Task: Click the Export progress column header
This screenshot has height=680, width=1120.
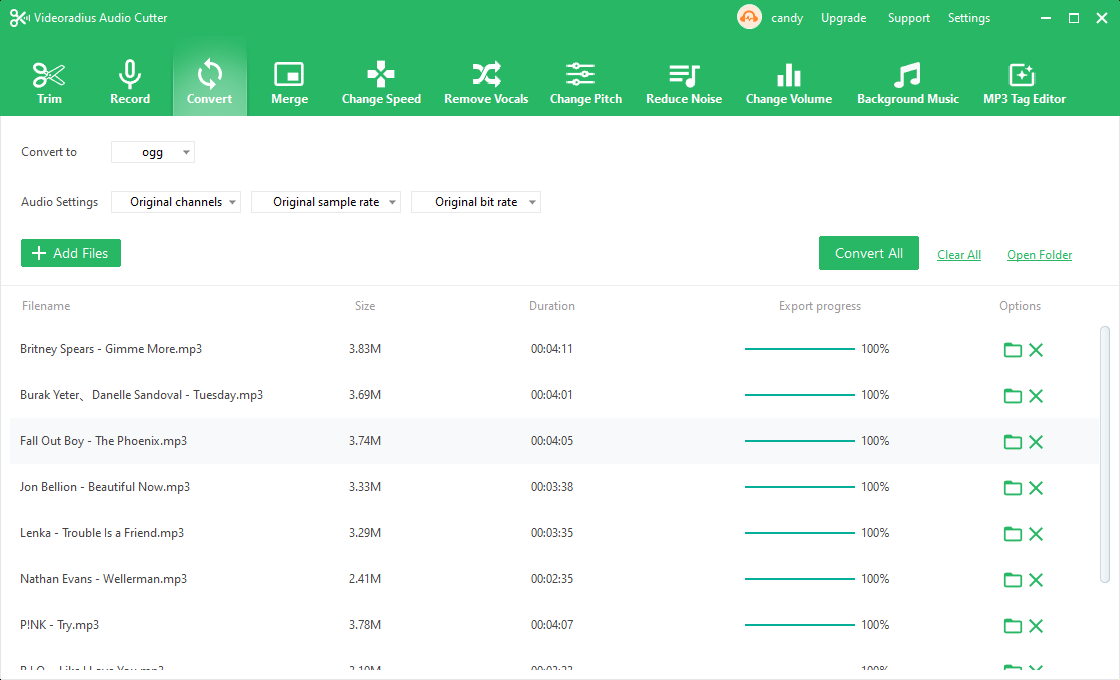Action: [820, 306]
